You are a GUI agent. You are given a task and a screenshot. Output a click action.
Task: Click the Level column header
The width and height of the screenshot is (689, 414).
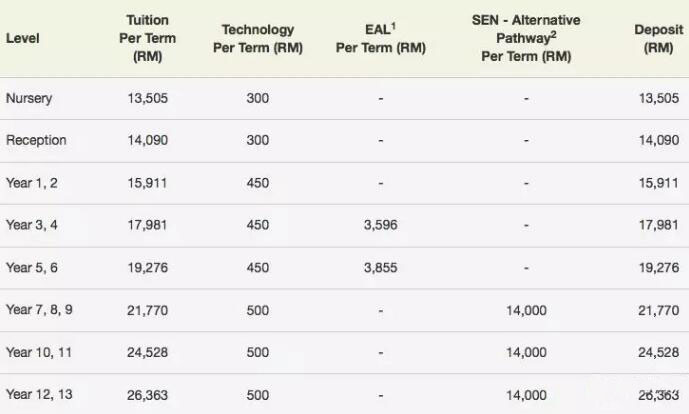point(22,38)
